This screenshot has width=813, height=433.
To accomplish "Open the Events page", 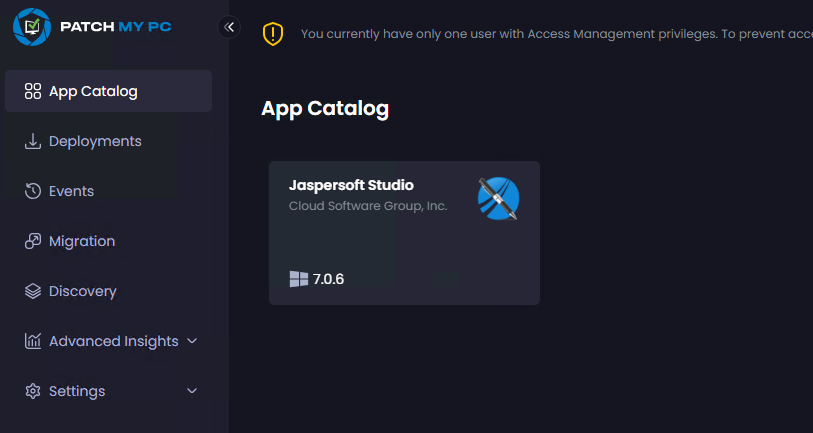I will coord(108,191).
